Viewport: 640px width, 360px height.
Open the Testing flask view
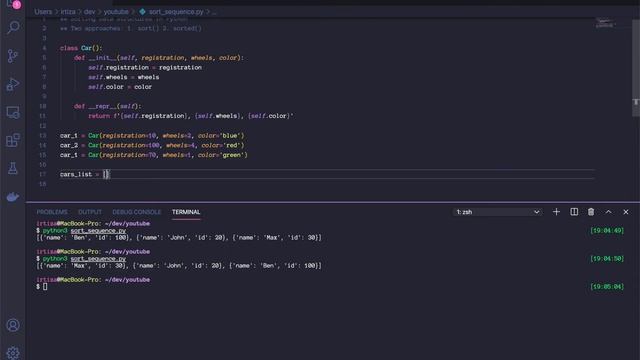(x=13, y=168)
